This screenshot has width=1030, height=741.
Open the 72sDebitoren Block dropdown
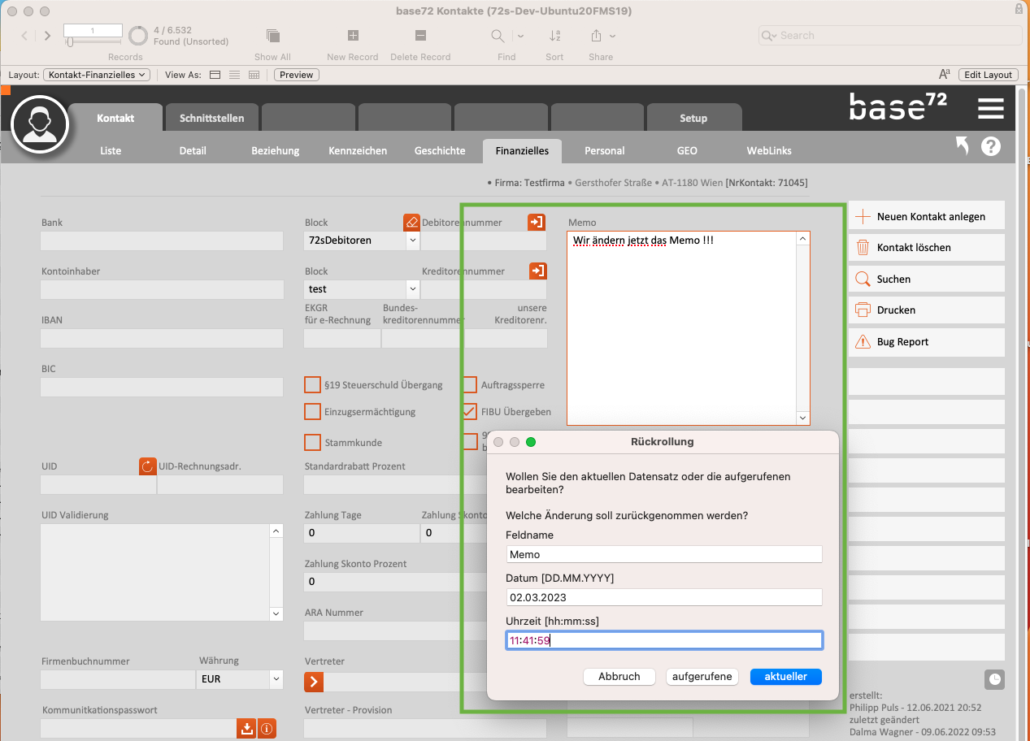pyautogui.click(x=413, y=240)
